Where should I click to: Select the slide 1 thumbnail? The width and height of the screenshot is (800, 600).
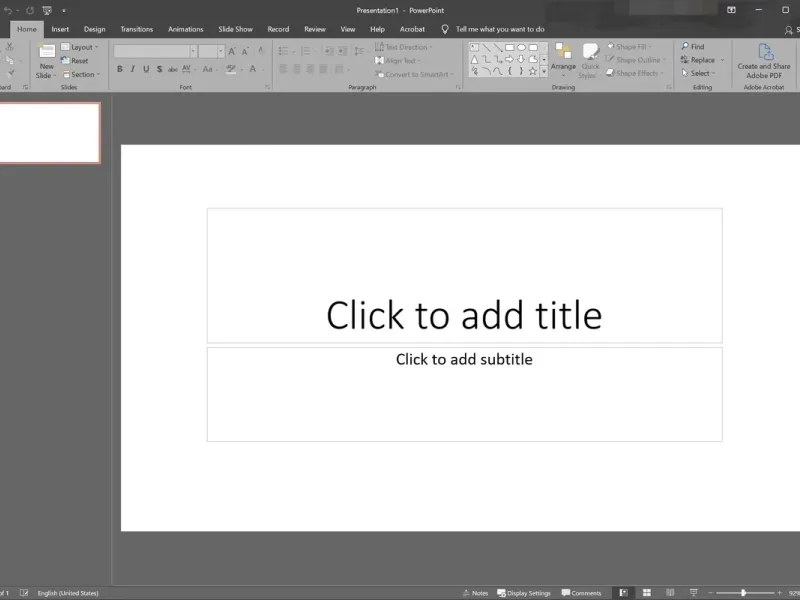(x=49, y=133)
